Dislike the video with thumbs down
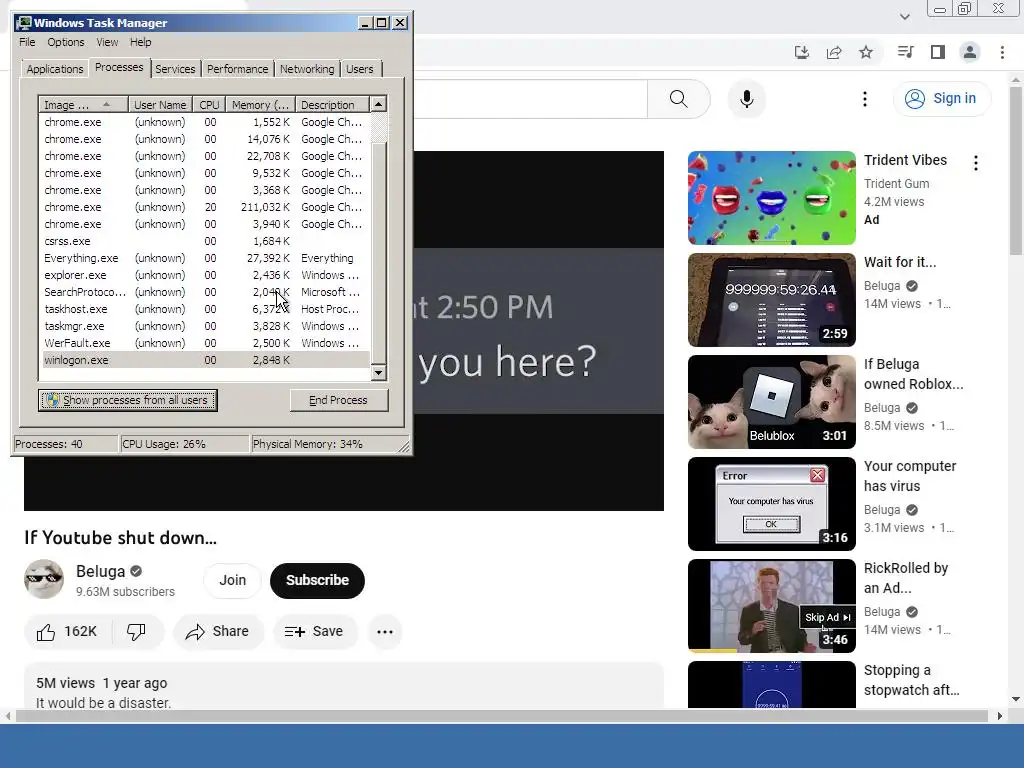Screen dimensions: 1024x768 point(136,632)
